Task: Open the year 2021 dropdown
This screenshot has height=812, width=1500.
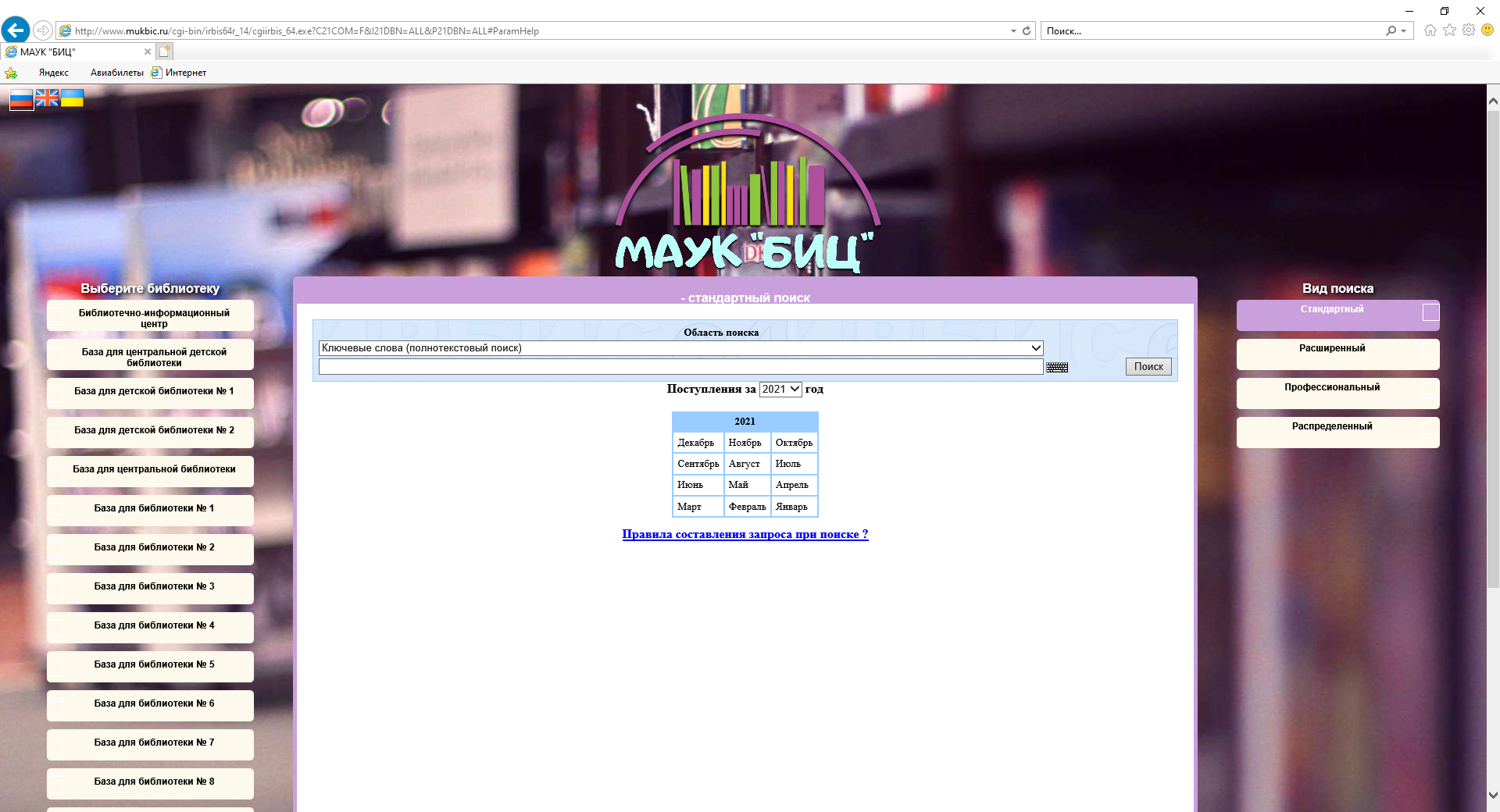Action: [x=780, y=390]
